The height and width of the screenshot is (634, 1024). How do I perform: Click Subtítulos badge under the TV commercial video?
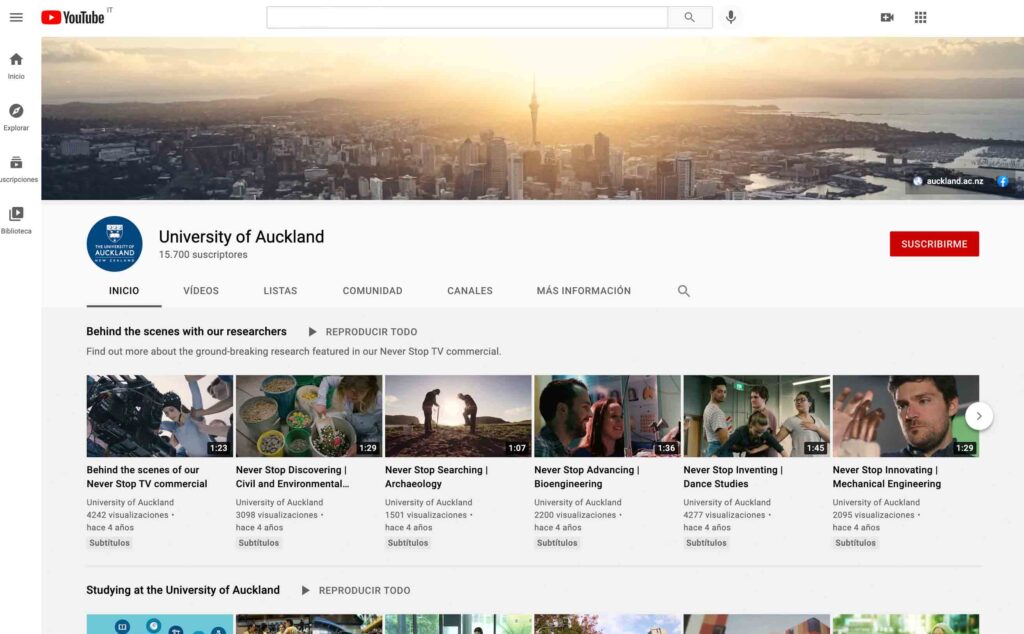pos(109,543)
